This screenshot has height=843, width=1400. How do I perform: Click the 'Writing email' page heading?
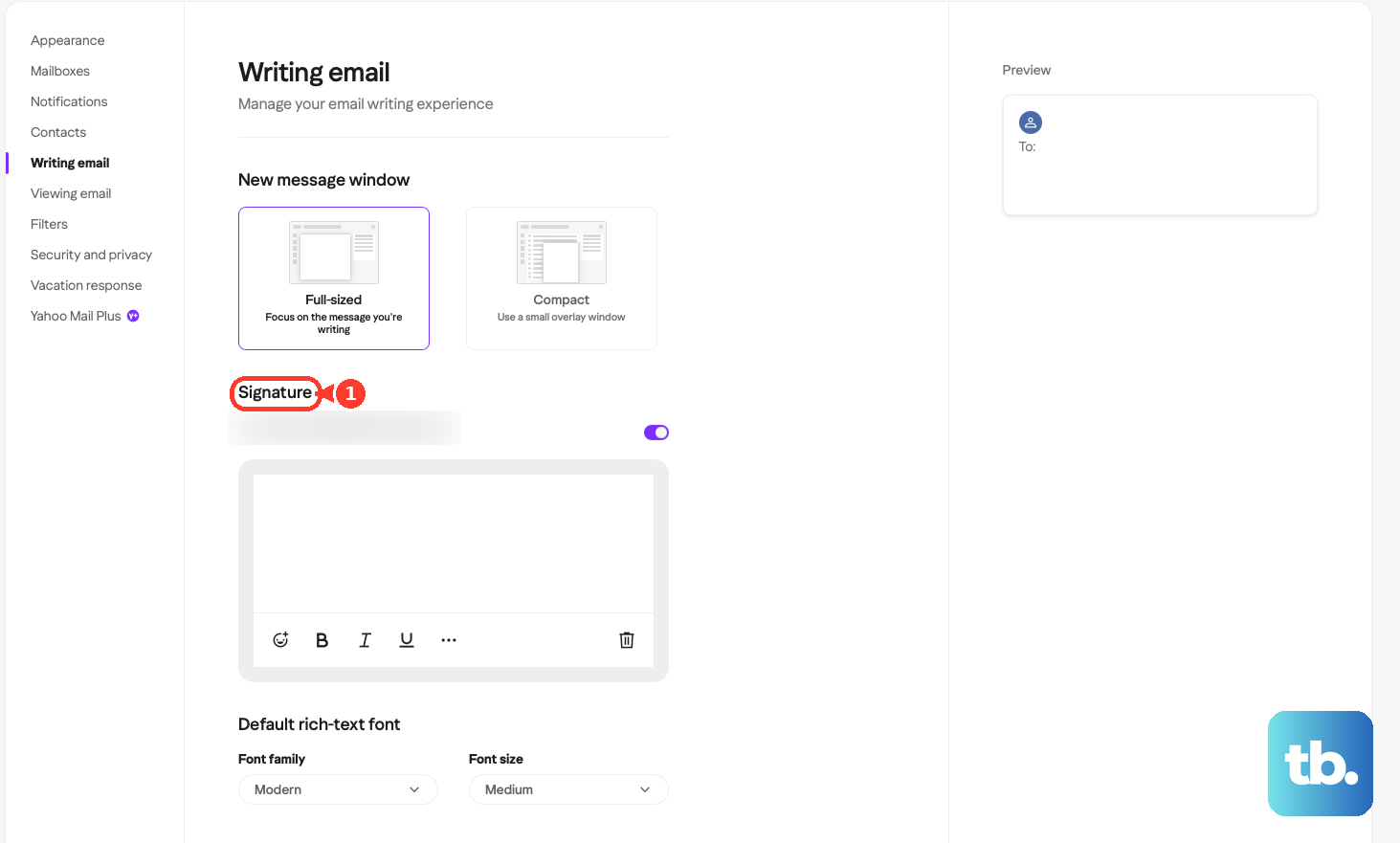tap(314, 72)
